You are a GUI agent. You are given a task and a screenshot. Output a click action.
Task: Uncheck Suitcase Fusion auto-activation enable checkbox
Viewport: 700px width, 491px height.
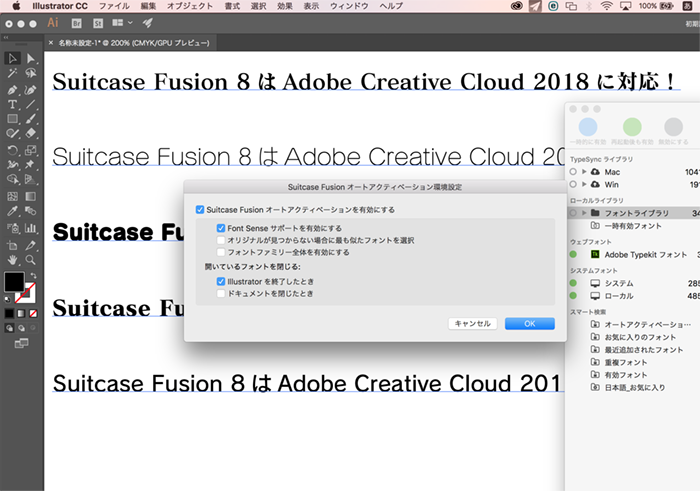point(200,209)
